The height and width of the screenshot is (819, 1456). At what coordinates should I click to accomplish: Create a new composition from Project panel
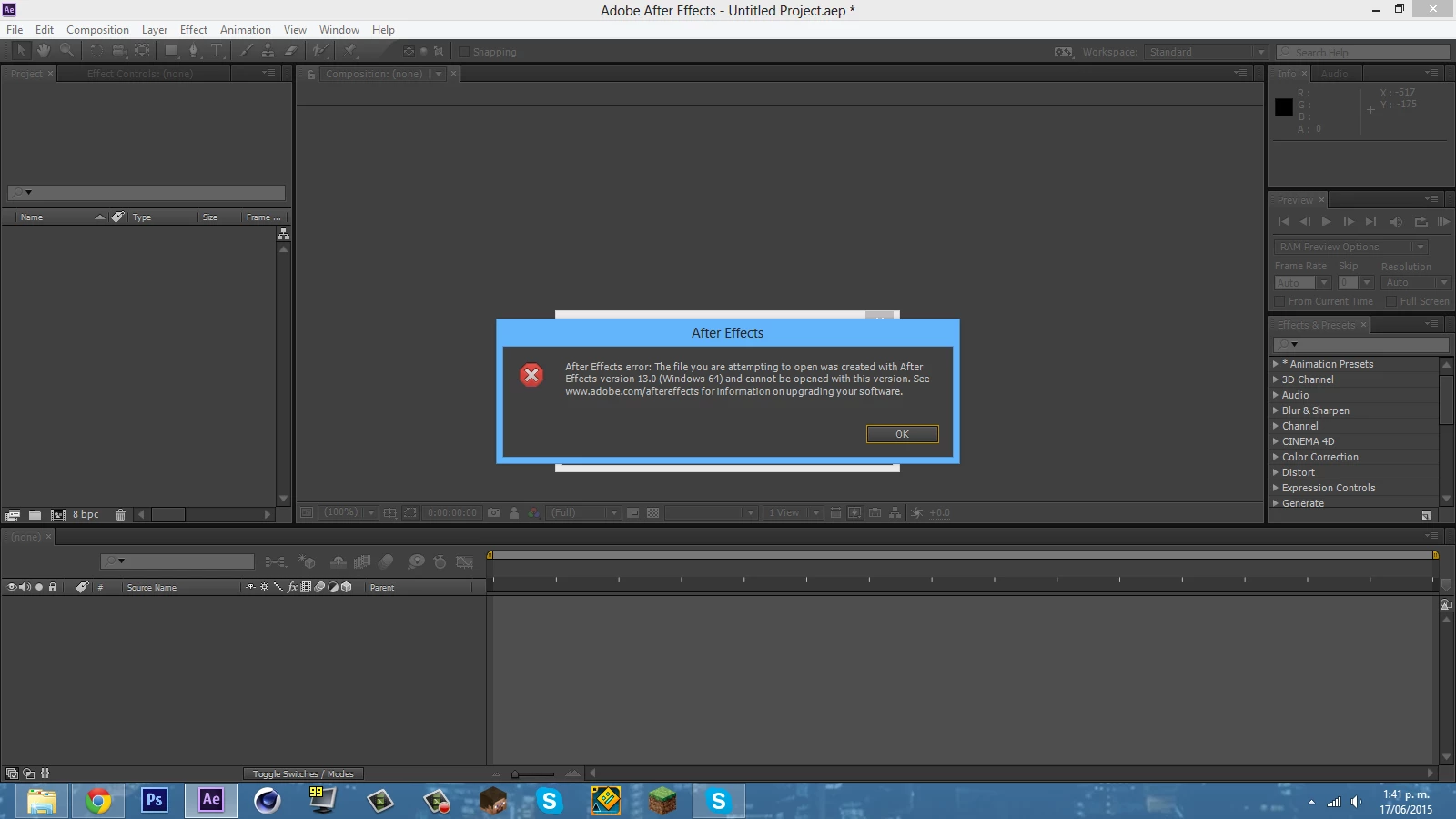click(57, 514)
